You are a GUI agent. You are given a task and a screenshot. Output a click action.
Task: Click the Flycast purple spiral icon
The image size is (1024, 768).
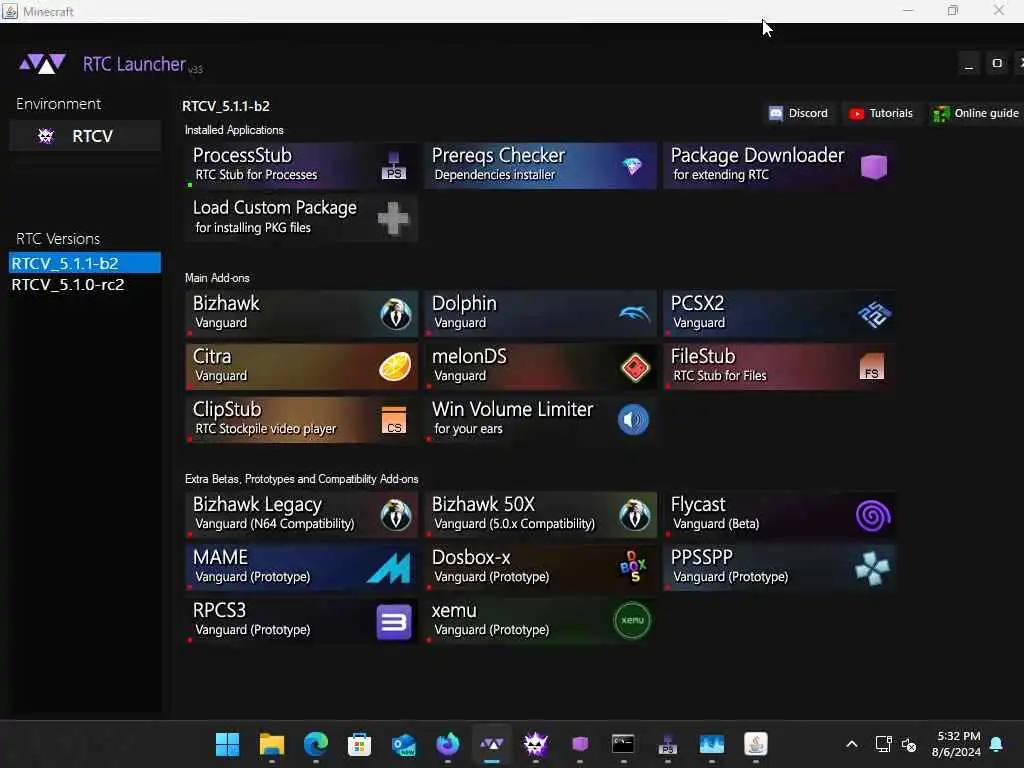[x=873, y=516]
